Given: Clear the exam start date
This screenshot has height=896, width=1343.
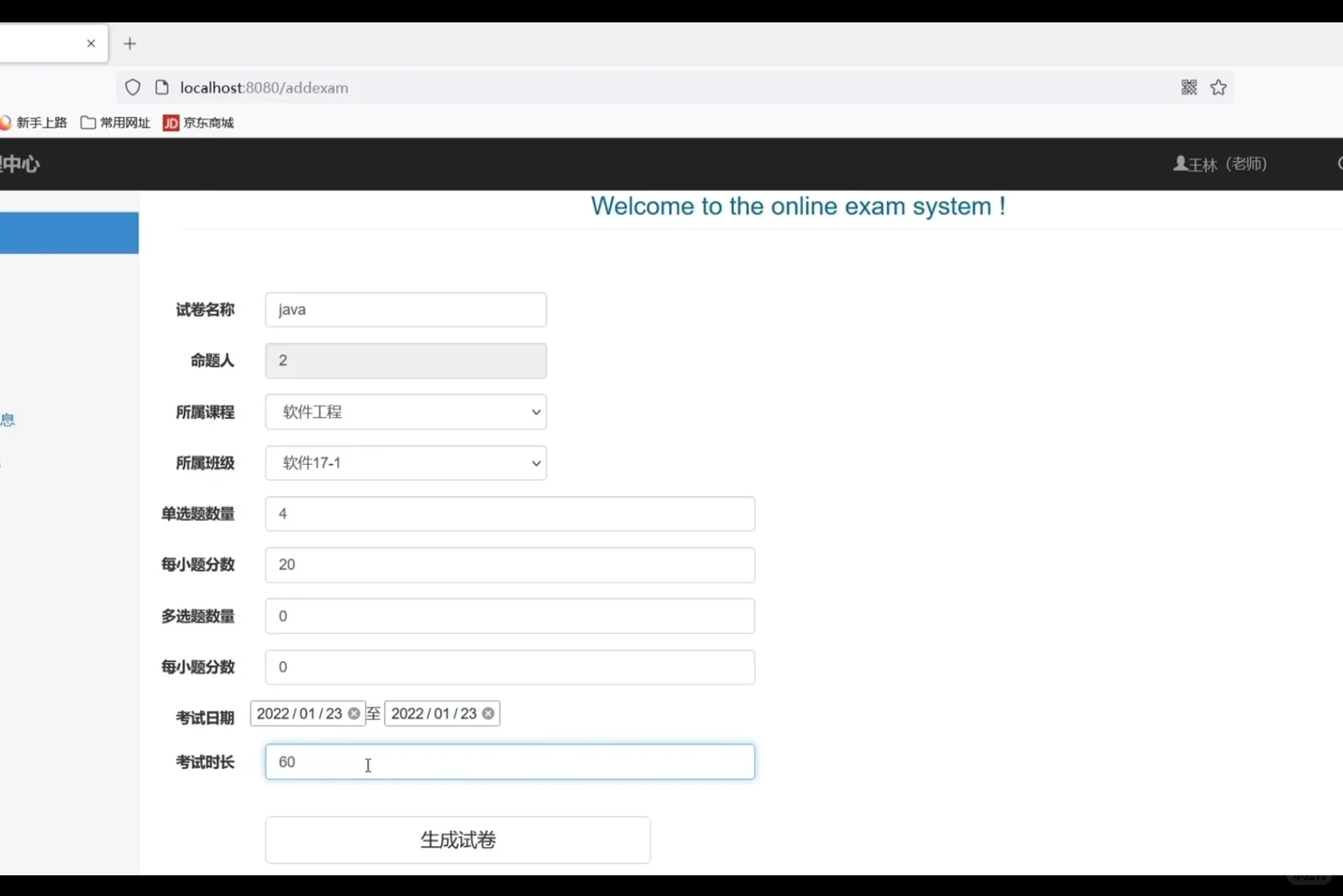Looking at the screenshot, I should [354, 713].
